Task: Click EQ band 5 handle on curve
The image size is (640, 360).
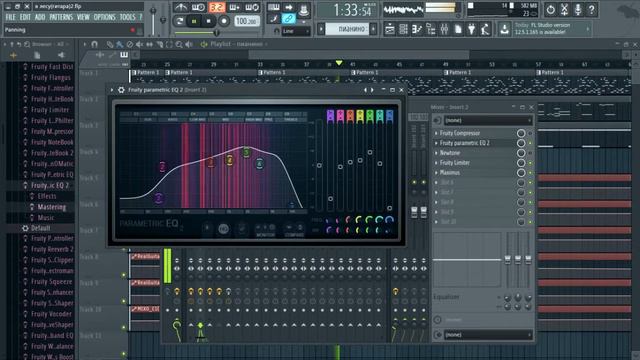Action: pos(246,153)
